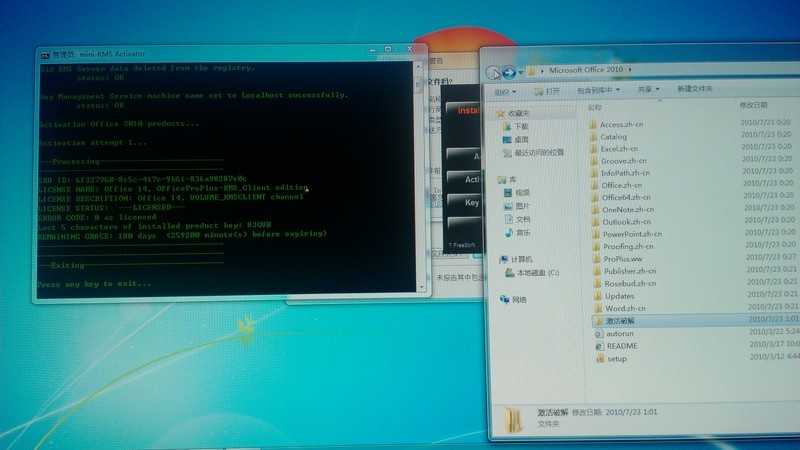Select the Excel.zh-cn folder
The width and height of the screenshot is (800, 450).
point(614,149)
